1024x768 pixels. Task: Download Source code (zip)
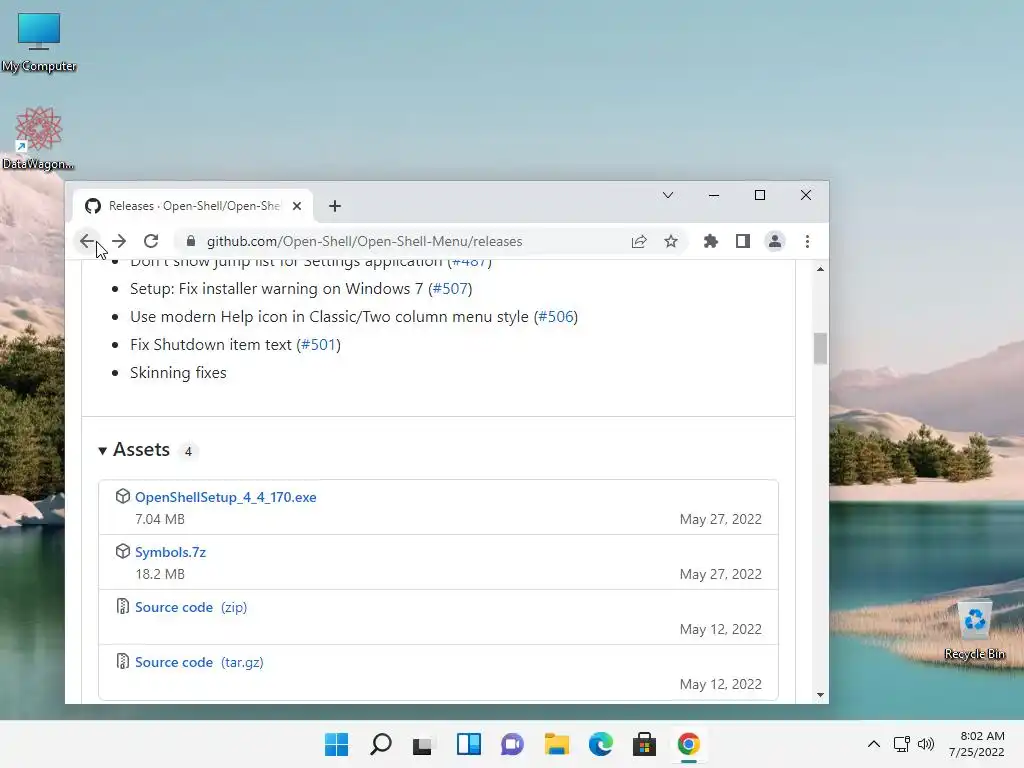pyautogui.click(x=191, y=607)
